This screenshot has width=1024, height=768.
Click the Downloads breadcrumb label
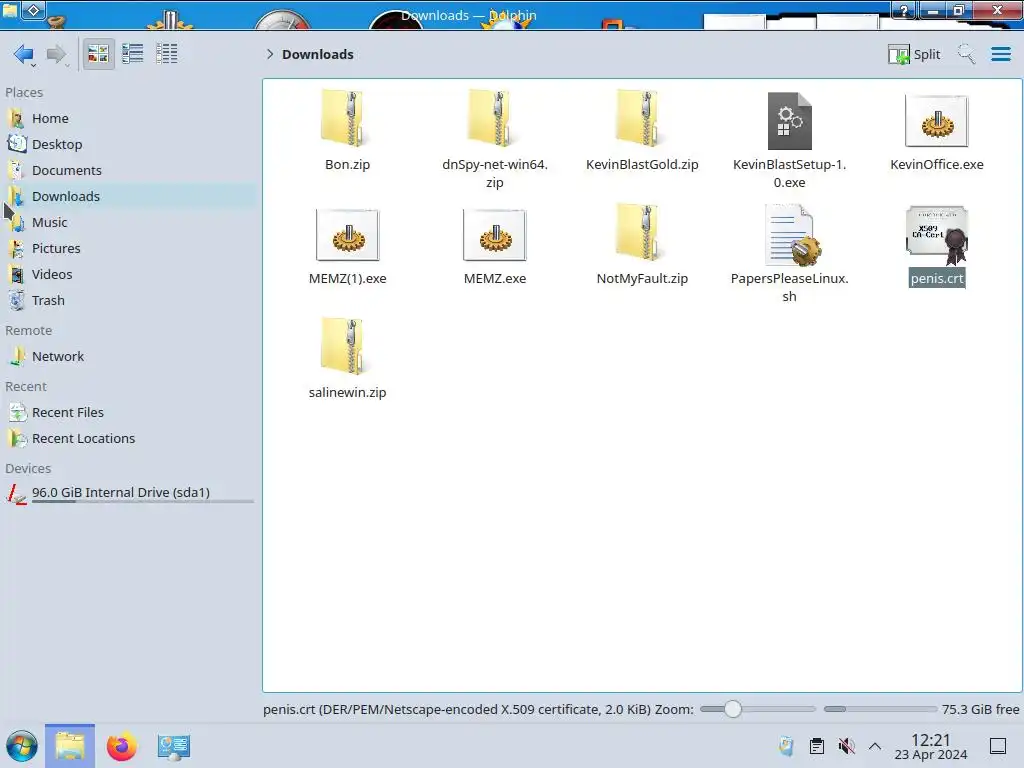(317, 54)
